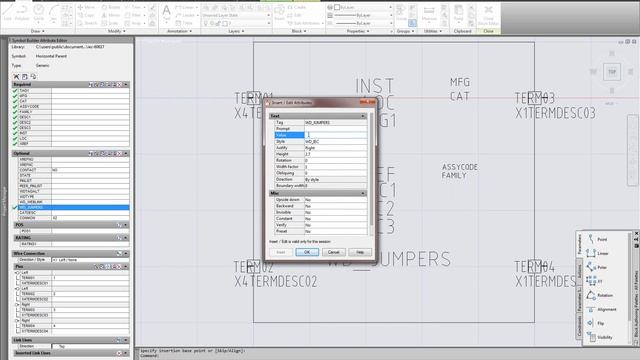Click Help in Insert / Edit Attributes dialog
The height and width of the screenshot is (360, 640).
[360, 252]
